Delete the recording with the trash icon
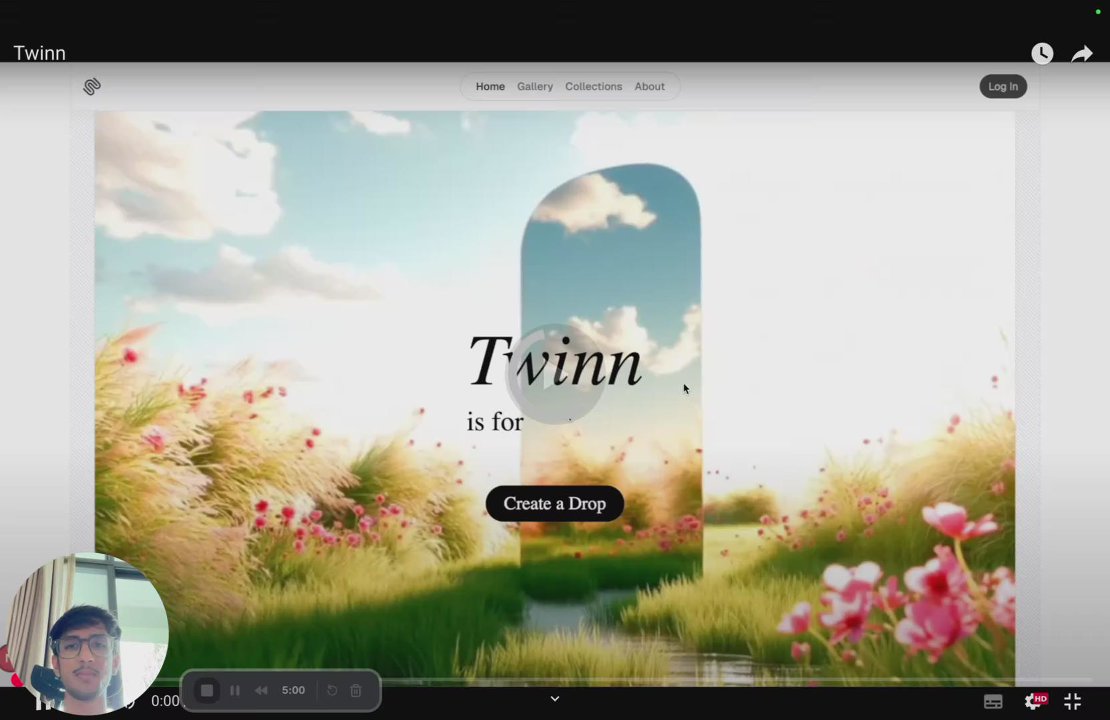Screen dimensions: 1110x720 click(x=356, y=690)
